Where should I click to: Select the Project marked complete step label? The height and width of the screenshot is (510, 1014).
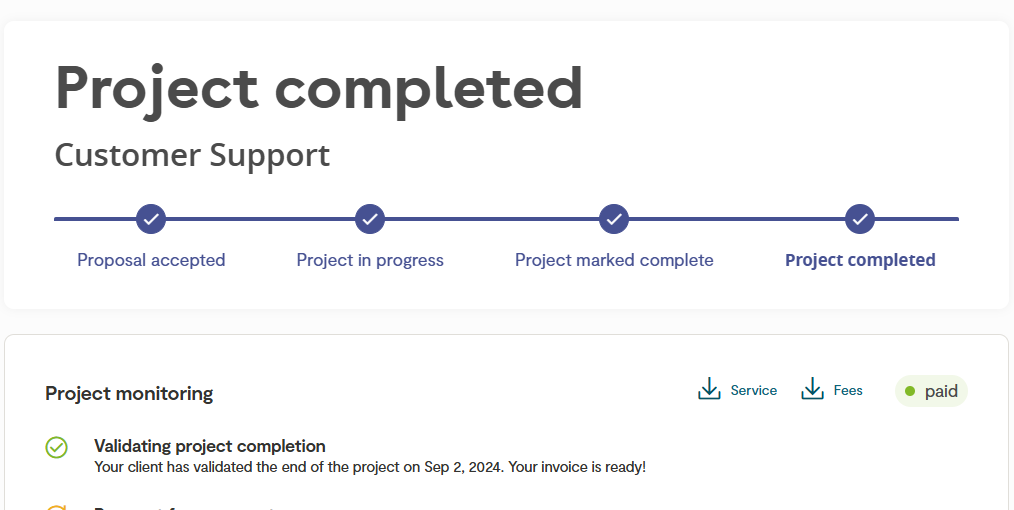click(x=614, y=260)
